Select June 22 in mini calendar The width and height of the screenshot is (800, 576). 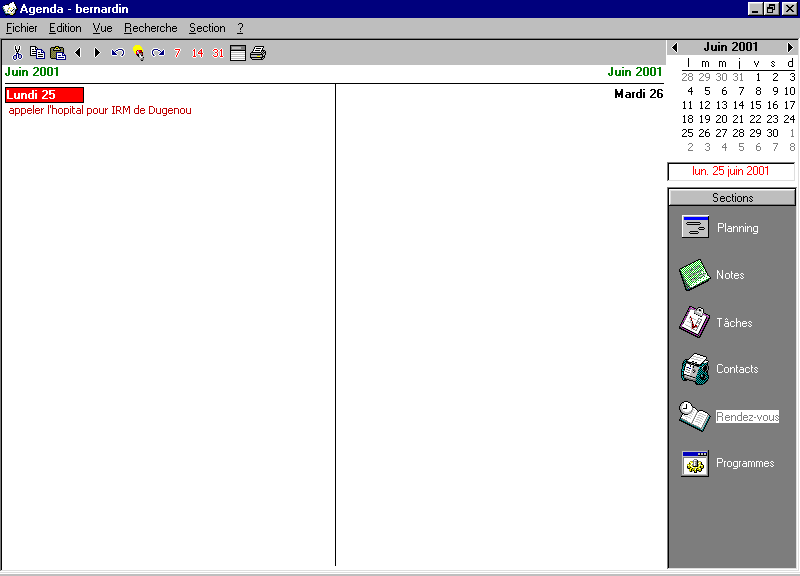coord(756,119)
